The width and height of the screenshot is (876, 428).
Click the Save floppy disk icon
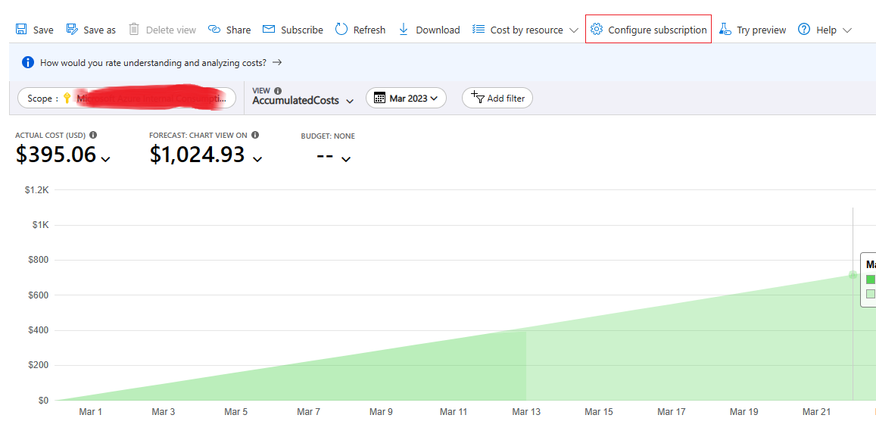pos(21,29)
